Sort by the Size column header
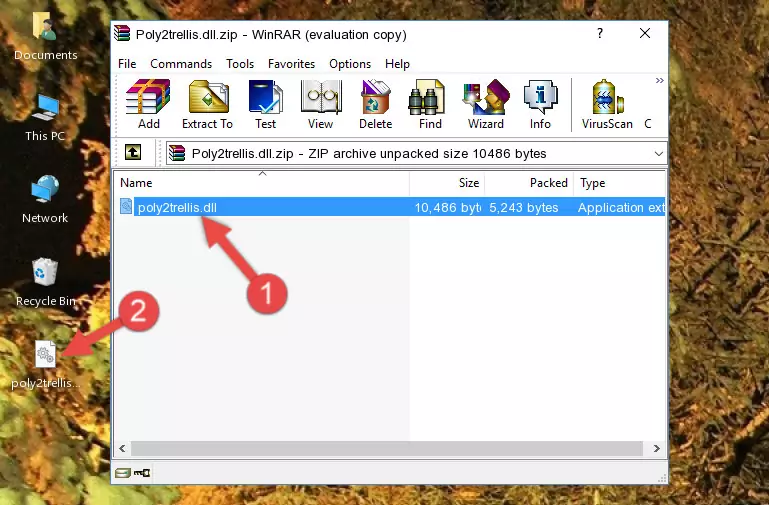The image size is (769, 505). point(447,183)
